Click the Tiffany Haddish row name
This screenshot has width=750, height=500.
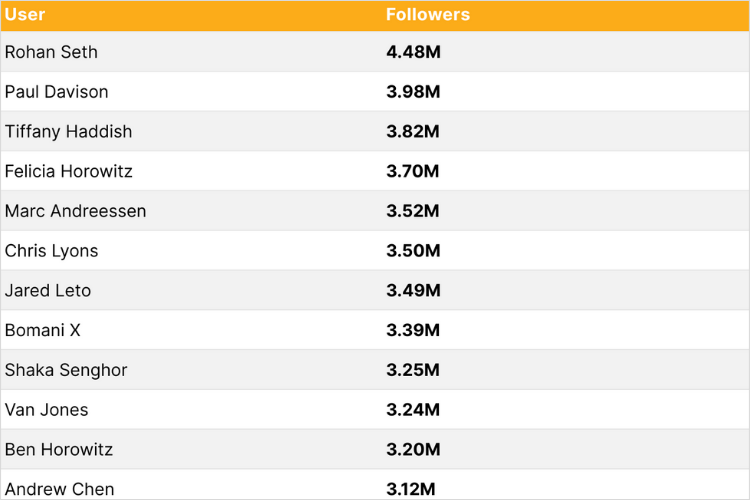[68, 131]
